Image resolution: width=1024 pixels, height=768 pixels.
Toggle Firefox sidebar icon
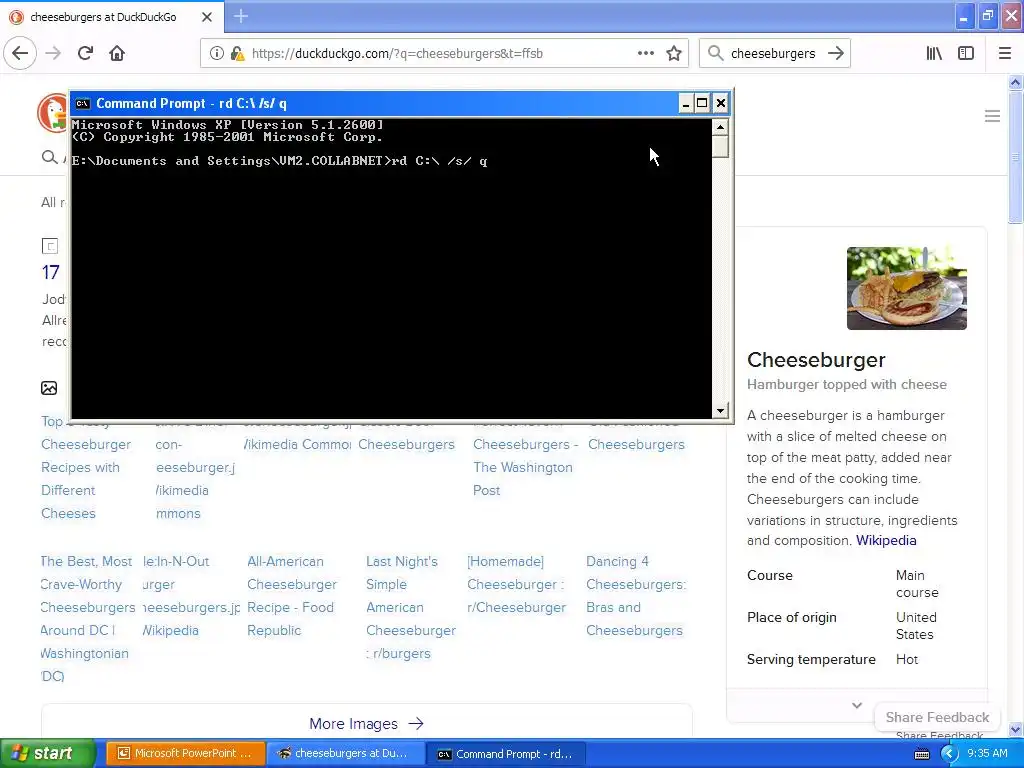966,54
